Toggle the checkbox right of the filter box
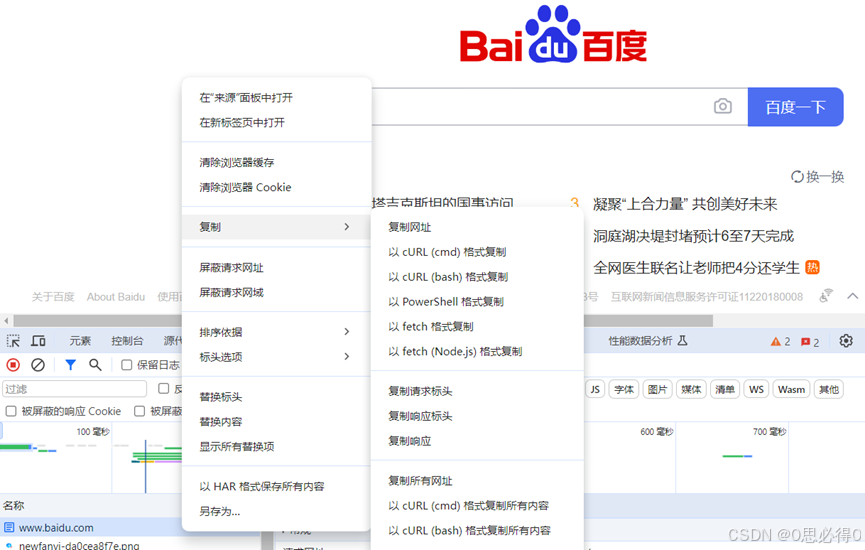The width and height of the screenshot is (865, 550). tap(163, 388)
